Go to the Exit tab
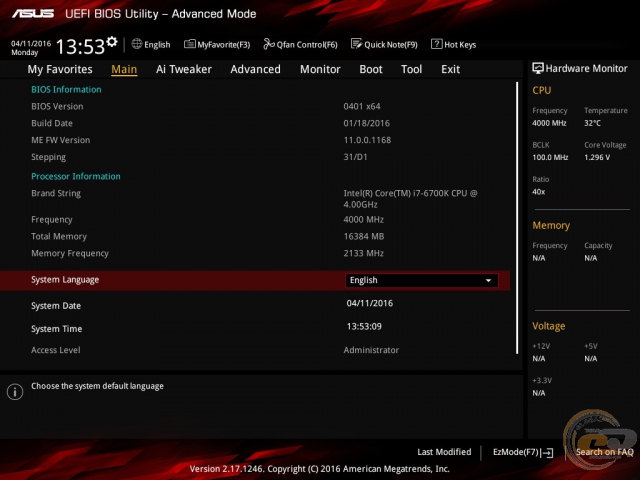Screen dimensions: 640x480 tap(451, 69)
